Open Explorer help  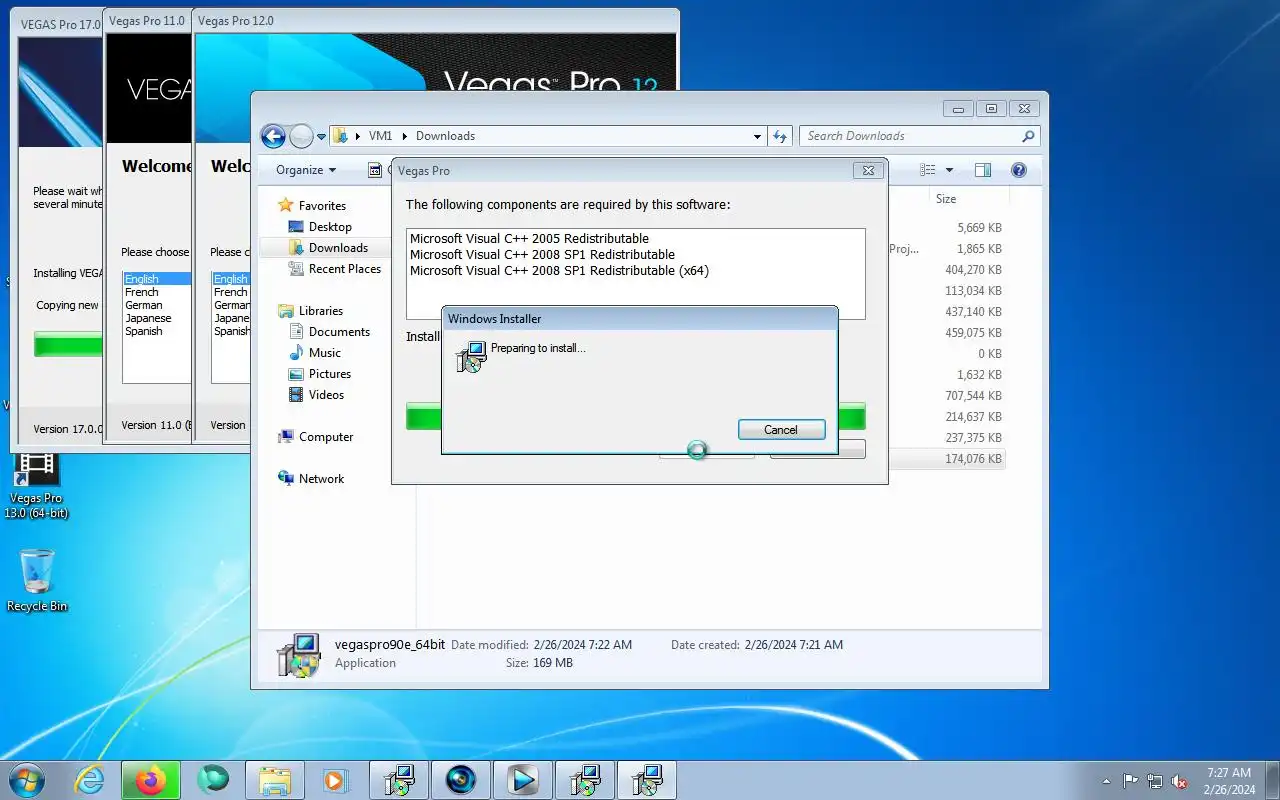pos(1019,170)
